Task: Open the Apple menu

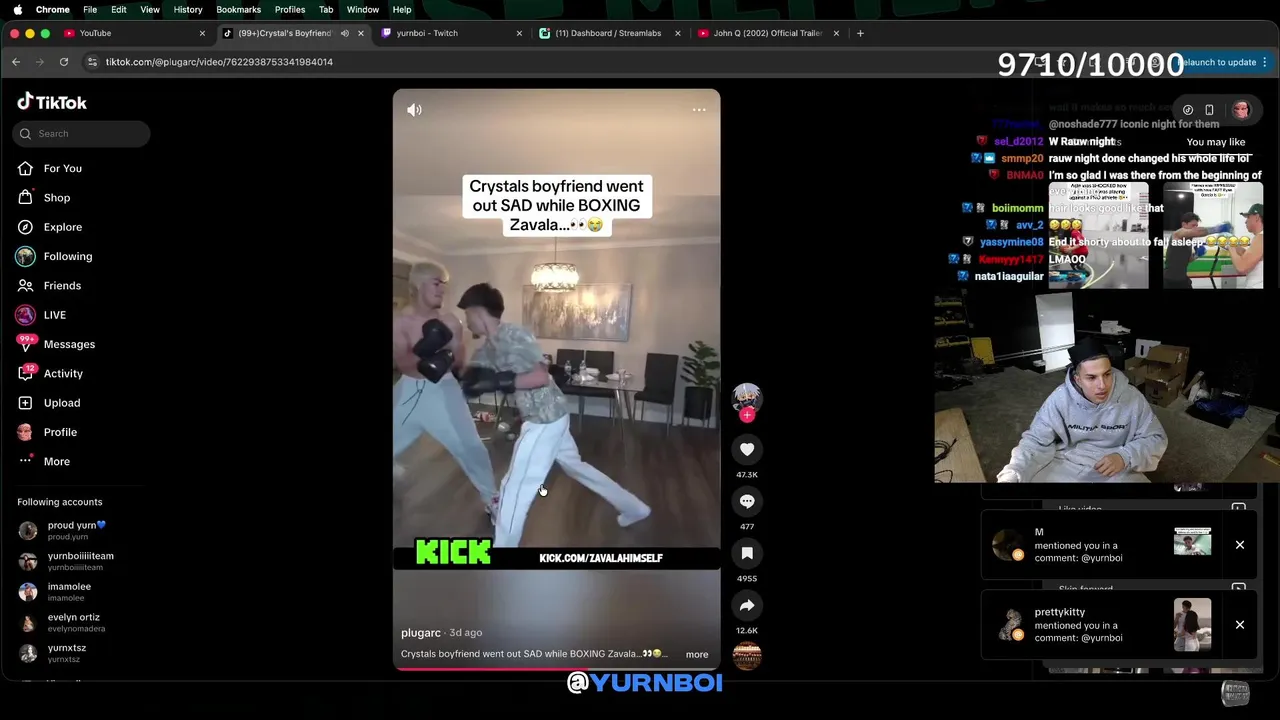Action: [x=17, y=9]
